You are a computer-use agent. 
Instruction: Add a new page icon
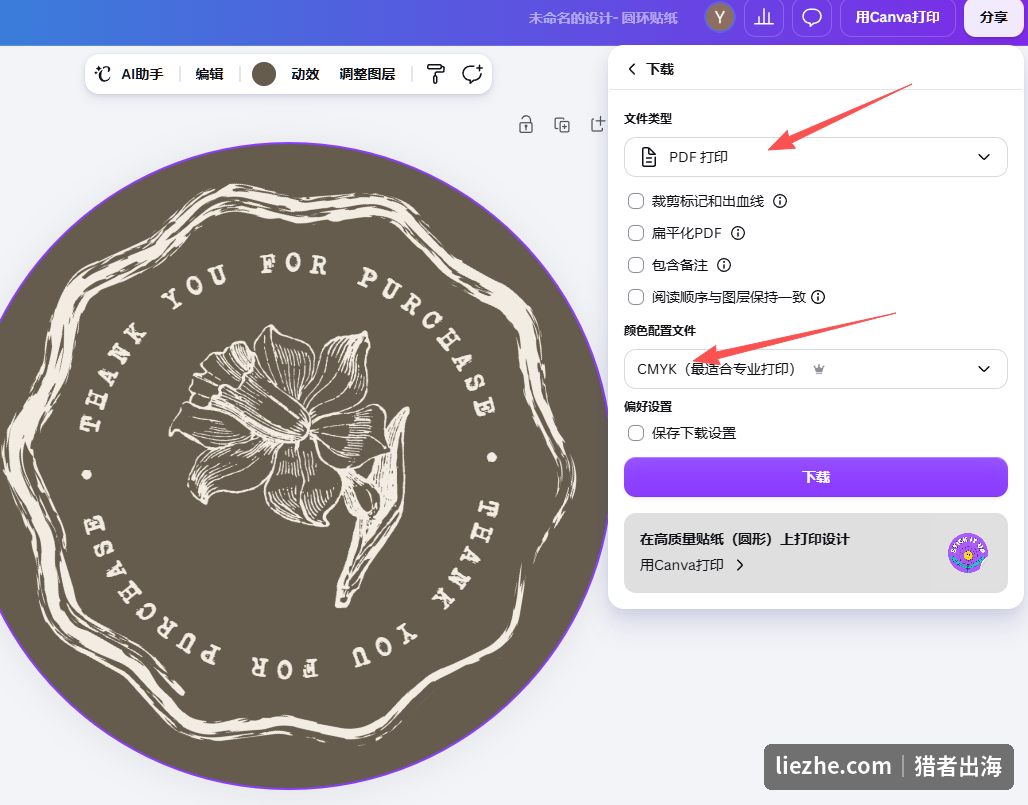[597, 124]
